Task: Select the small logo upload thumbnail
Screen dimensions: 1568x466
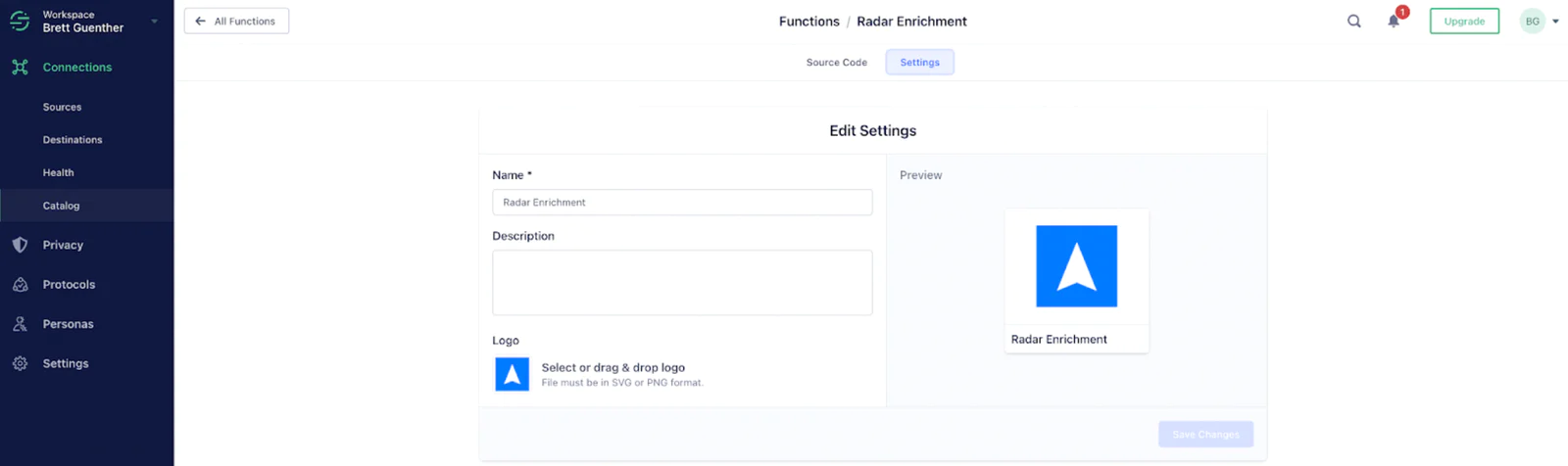Action: coord(512,374)
